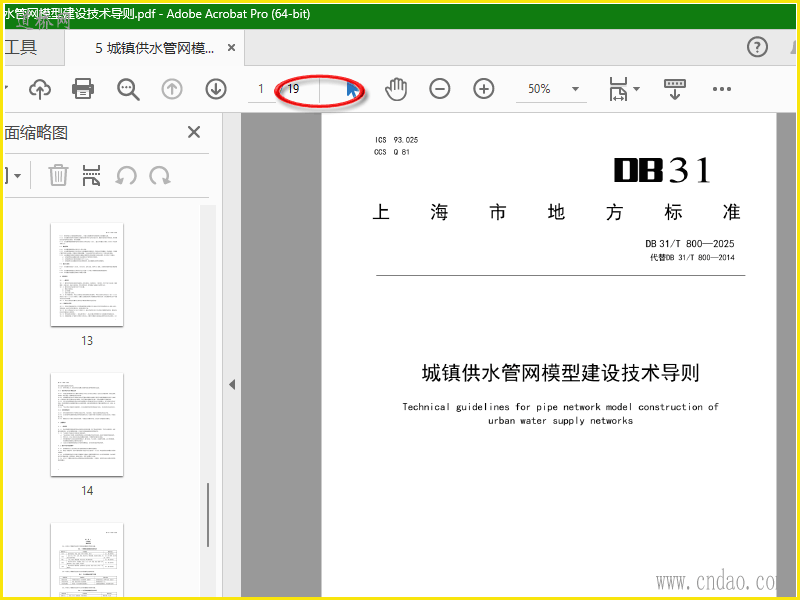Click the ICS 93.025 text
This screenshot has width=800, height=600.
click(x=396, y=140)
